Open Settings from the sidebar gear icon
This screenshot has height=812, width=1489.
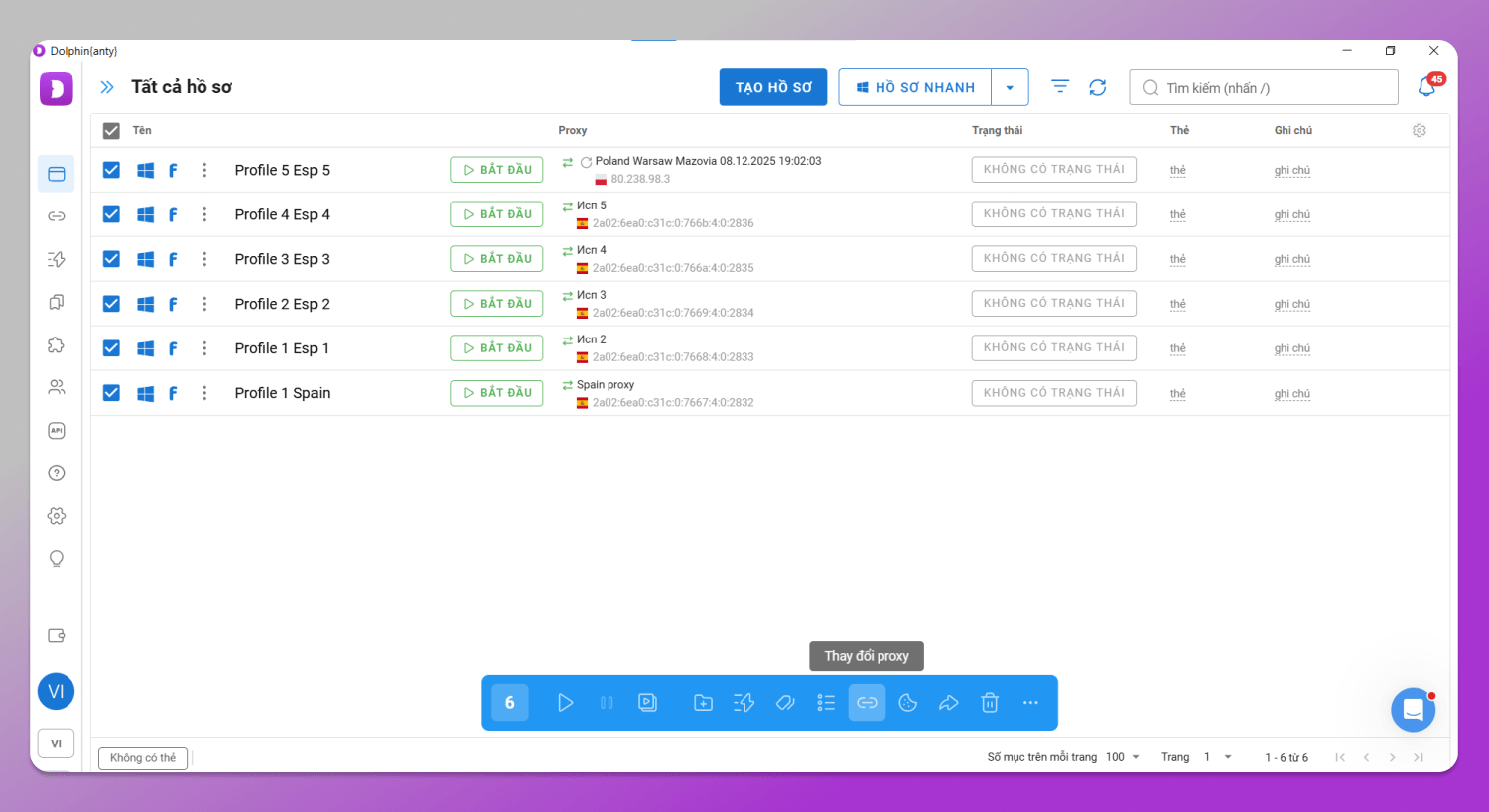pyautogui.click(x=56, y=515)
